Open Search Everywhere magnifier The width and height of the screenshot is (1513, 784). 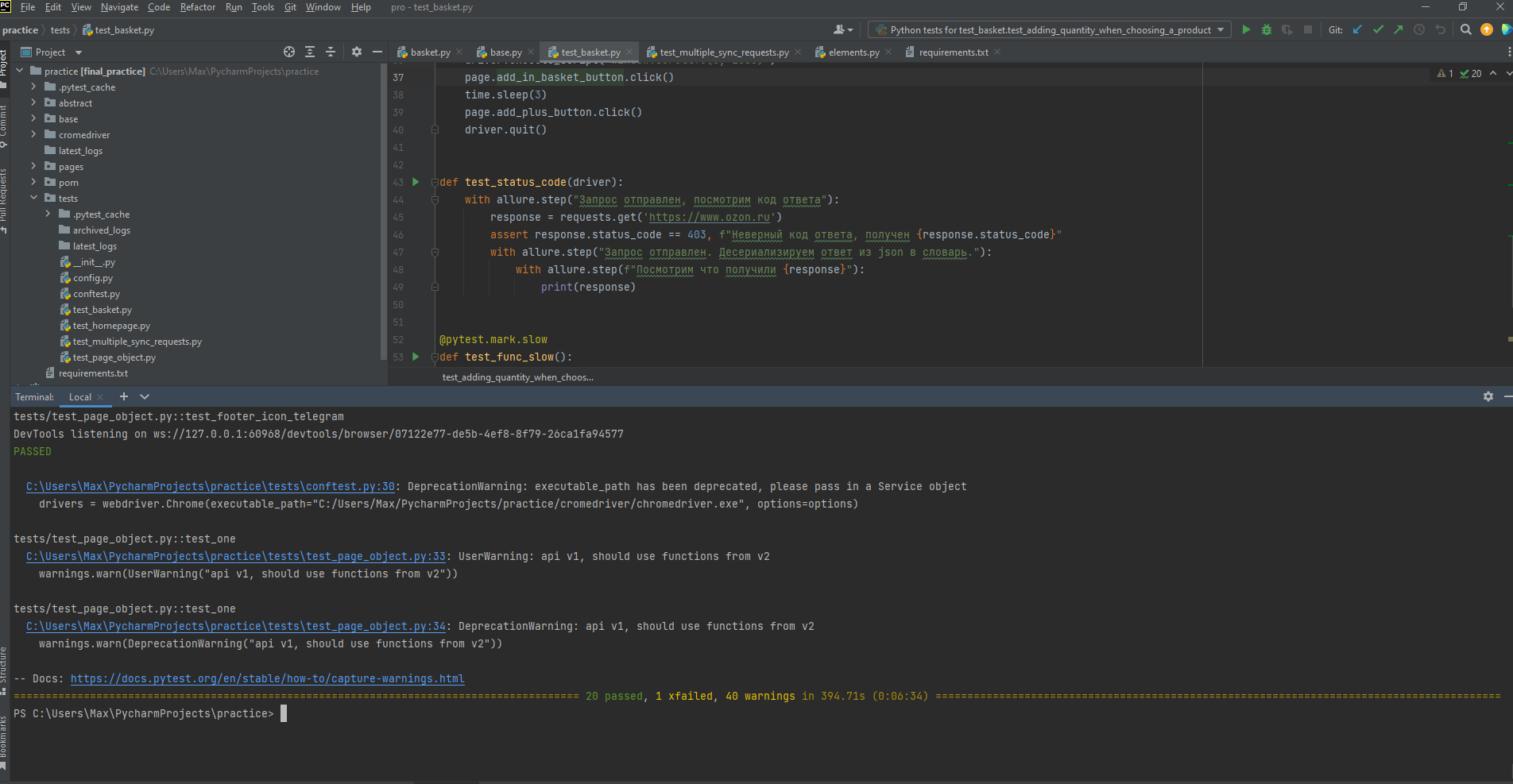(x=1466, y=29)
